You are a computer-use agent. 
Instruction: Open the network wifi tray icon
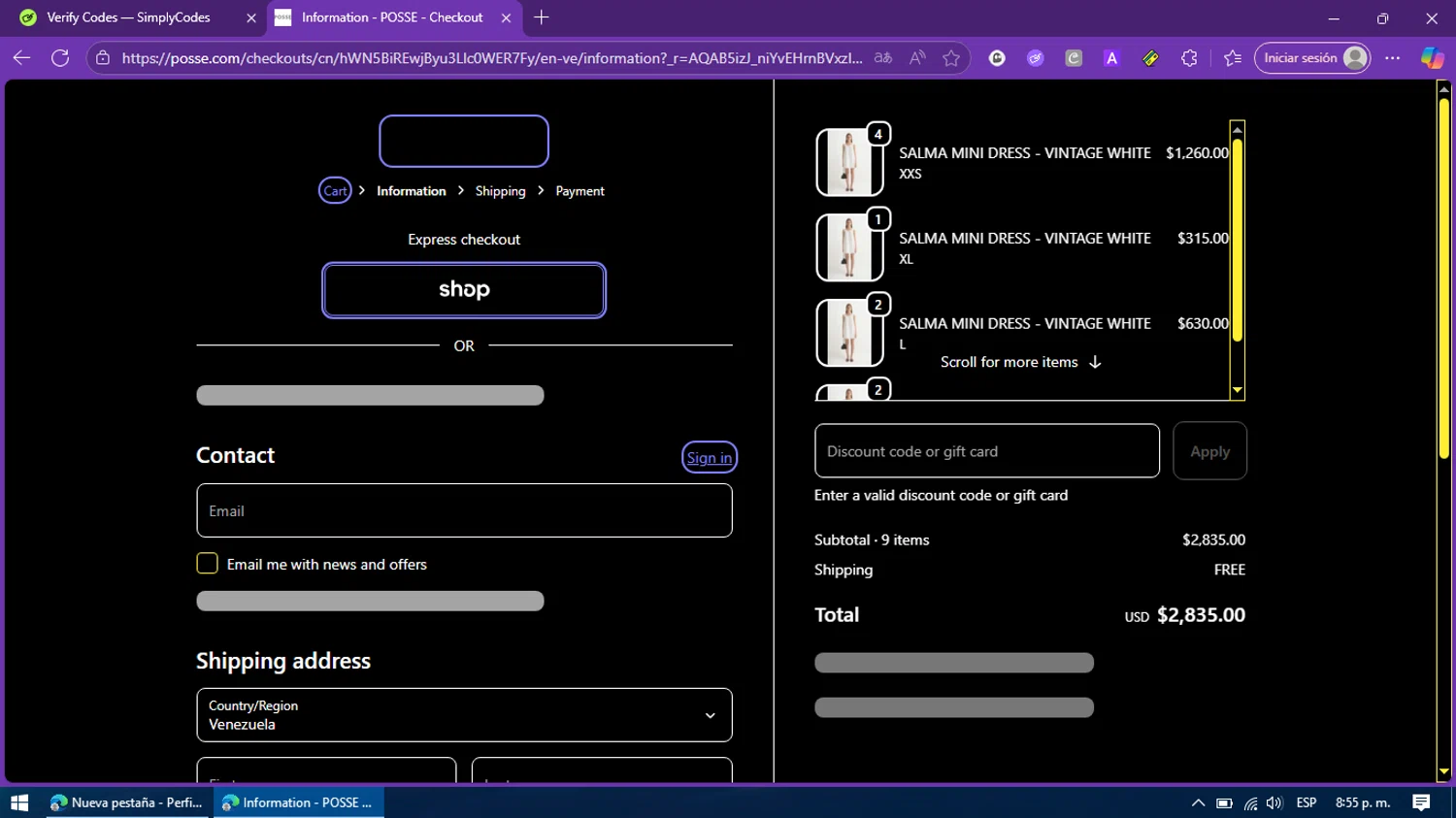[1250, 802]
